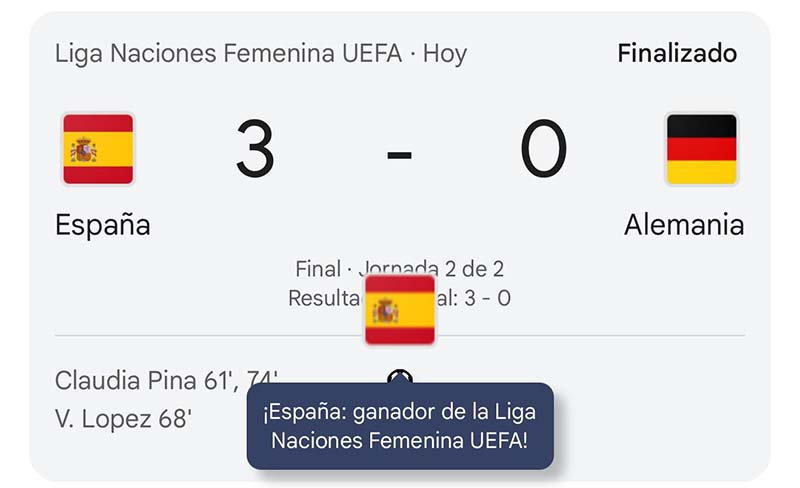The width and height of the screenshot is (800, 488).
Task: Click Spain's score of 3
Action: (255, 150)
